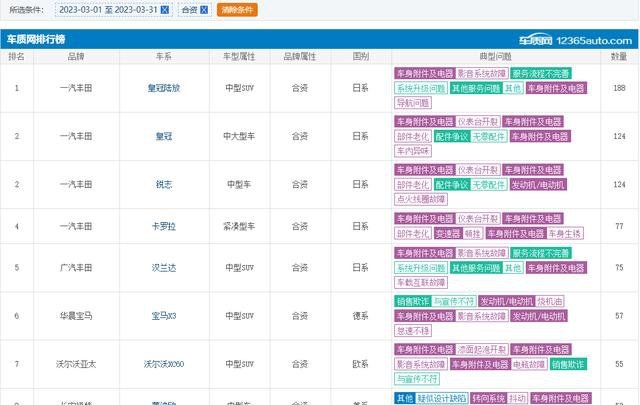Screen dimensions: 640x405
Task: Select the 电瓶故障 tag in 沃尔沃XC60 row
Action: click(529, 364)
